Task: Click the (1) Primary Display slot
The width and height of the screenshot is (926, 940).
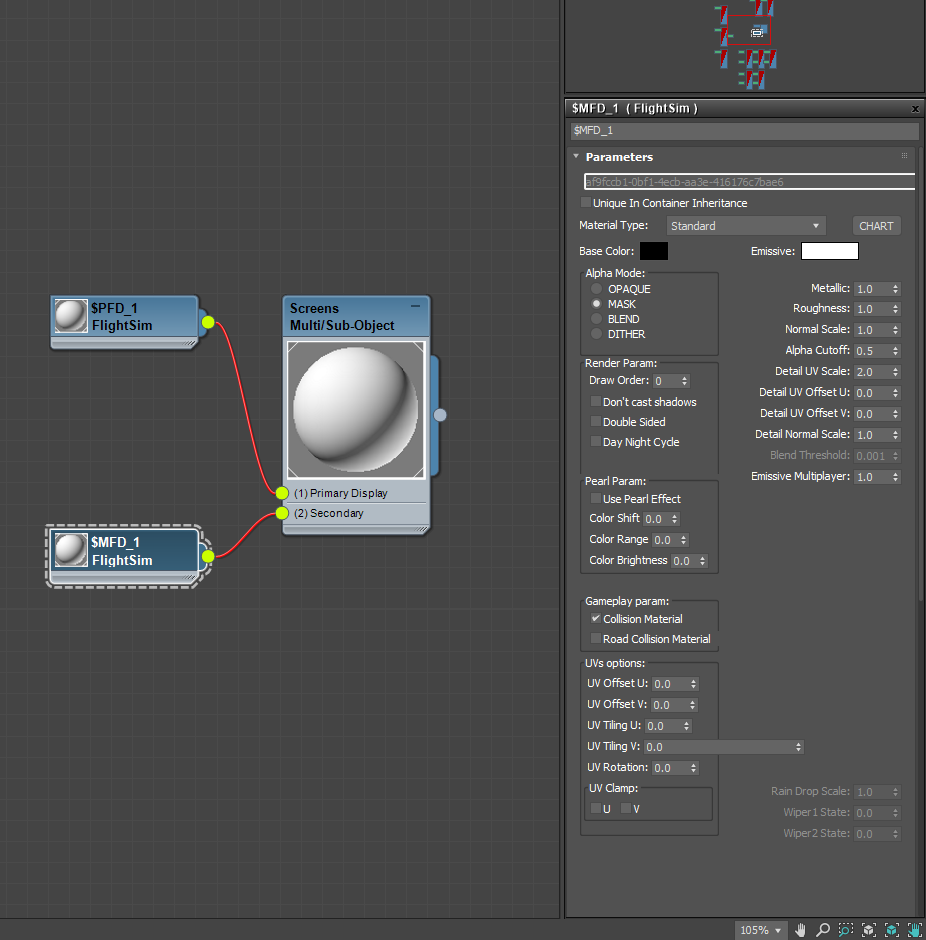Action: (x=358, y=493)
